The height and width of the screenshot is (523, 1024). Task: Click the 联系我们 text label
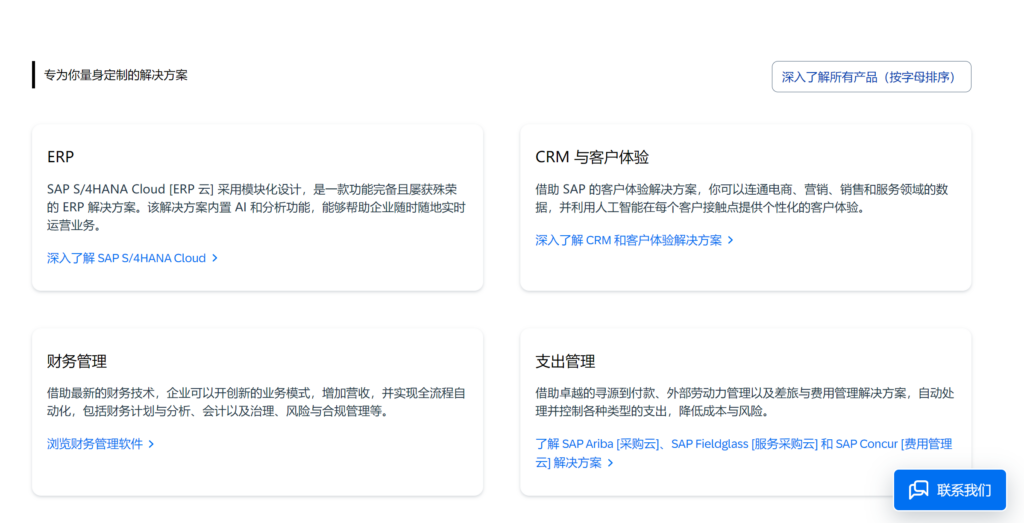964,490
